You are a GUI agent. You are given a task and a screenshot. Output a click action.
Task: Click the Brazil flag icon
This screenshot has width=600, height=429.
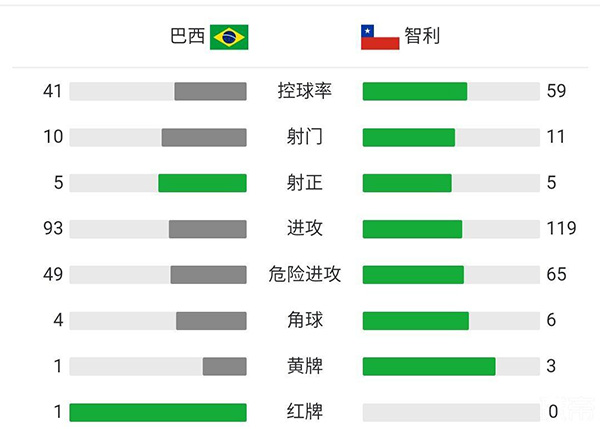tap(229, 37)
